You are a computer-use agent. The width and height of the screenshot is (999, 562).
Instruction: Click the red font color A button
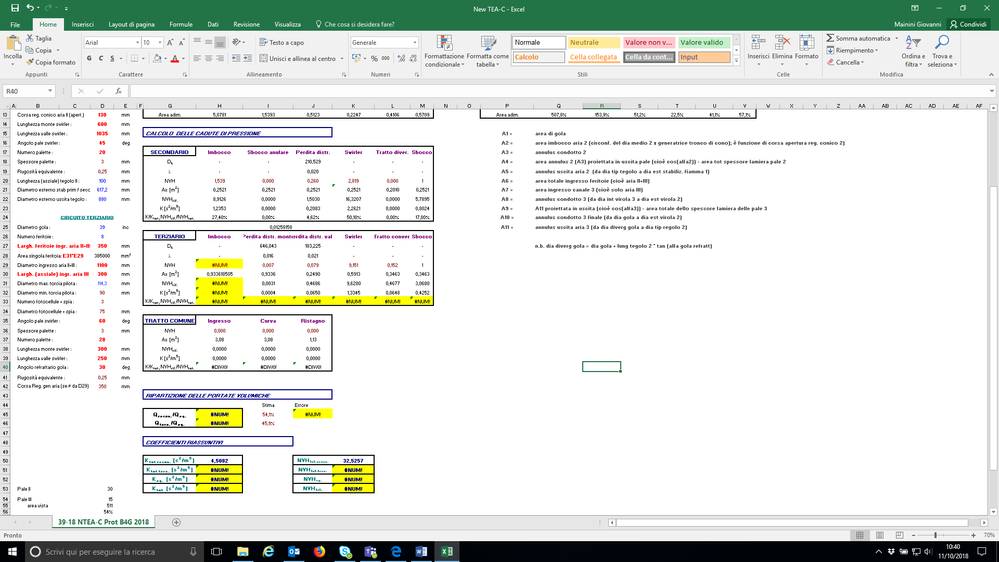175,59
